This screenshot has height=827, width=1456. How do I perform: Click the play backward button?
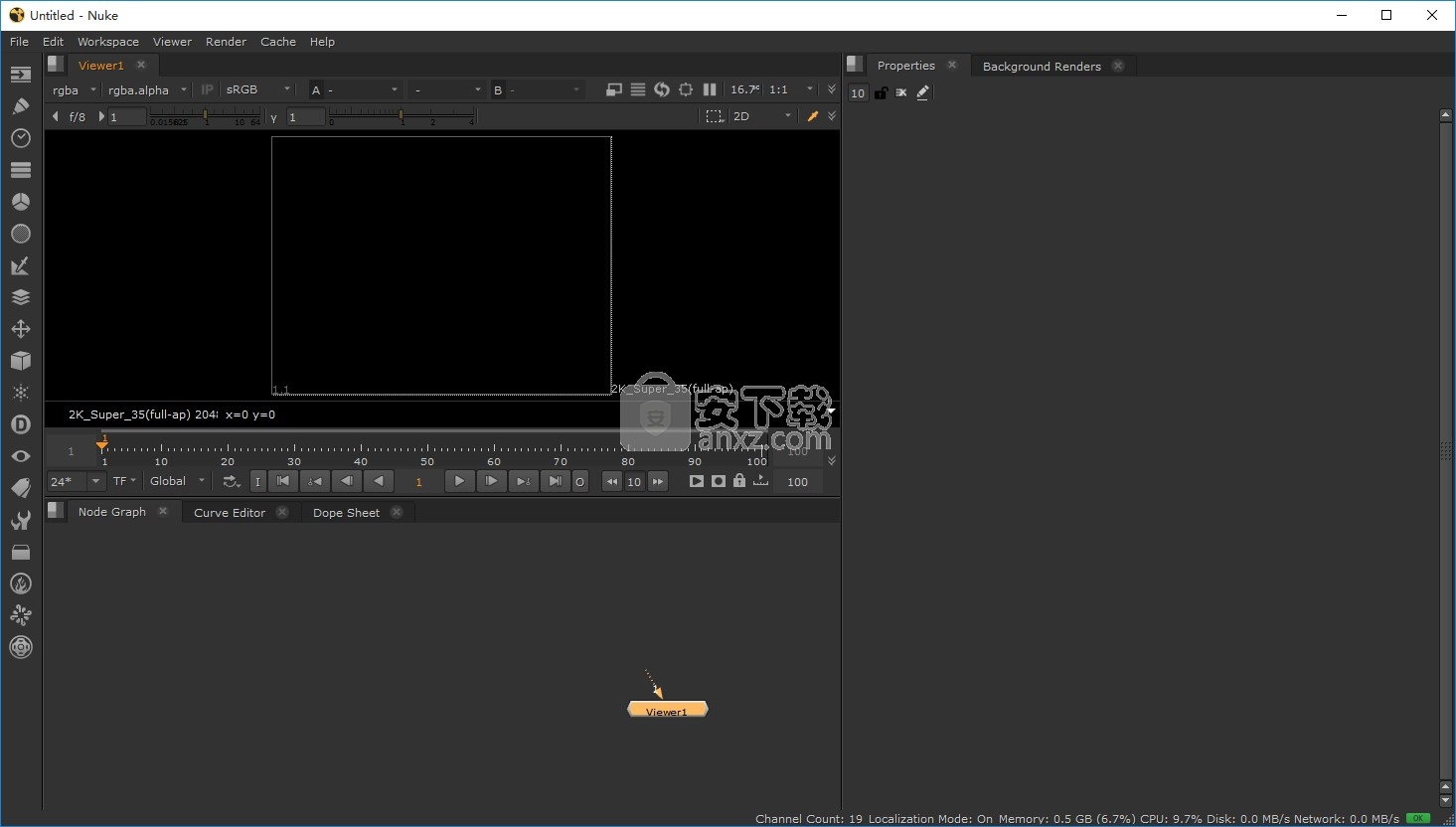point(379,481)
